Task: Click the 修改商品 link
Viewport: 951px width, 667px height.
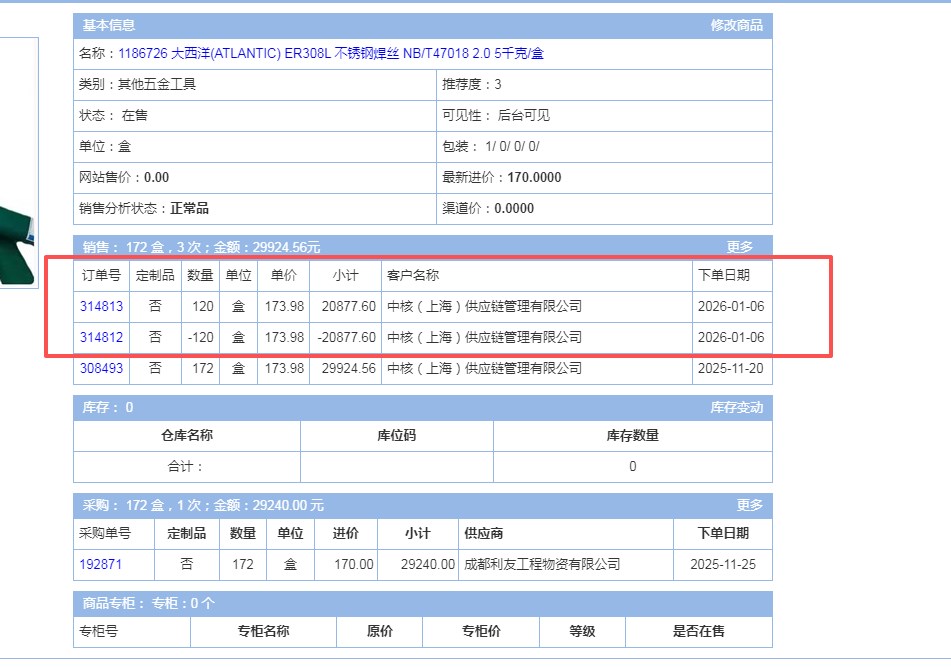Action: pos(736,25)
